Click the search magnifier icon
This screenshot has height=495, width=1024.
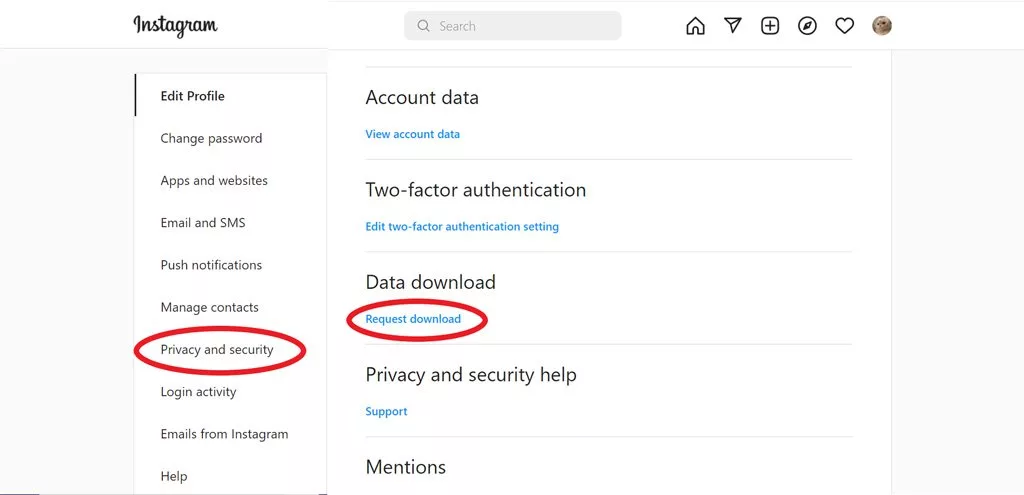[424, 26]
